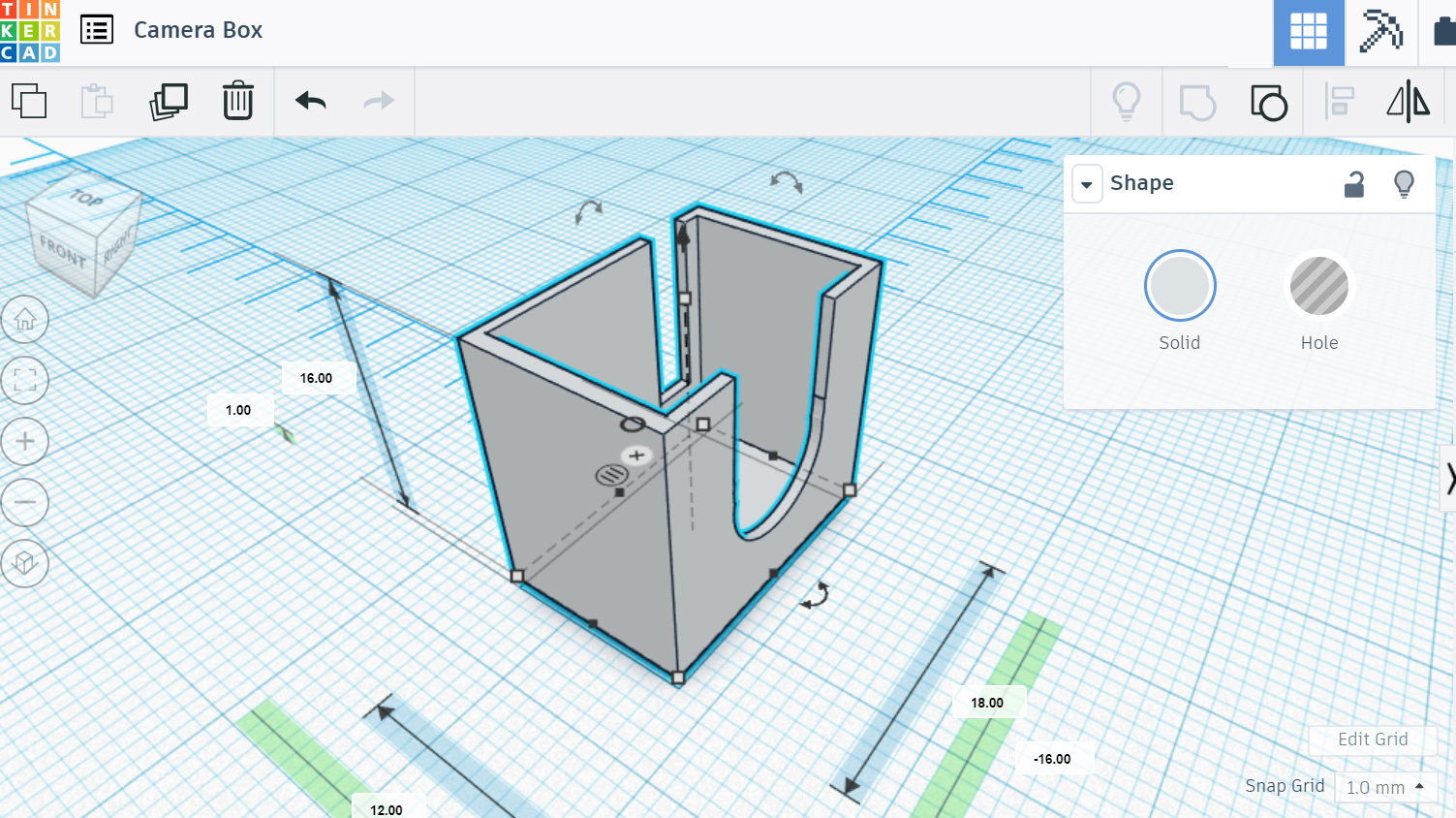Click the 12.00 width dimension value
The height and width of the screenshot is (818, 1456).
(x=386, y=809)
